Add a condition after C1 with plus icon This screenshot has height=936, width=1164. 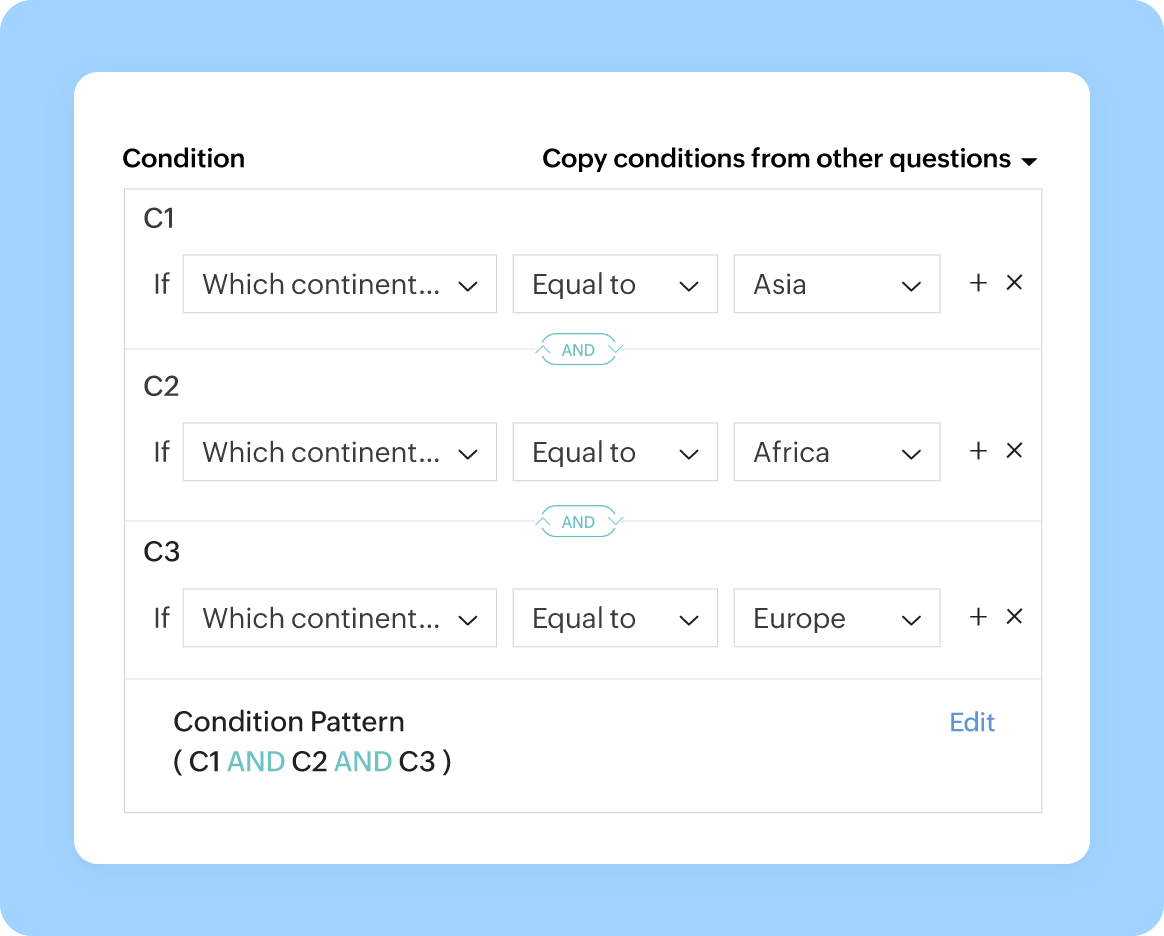tap(978, 284)
